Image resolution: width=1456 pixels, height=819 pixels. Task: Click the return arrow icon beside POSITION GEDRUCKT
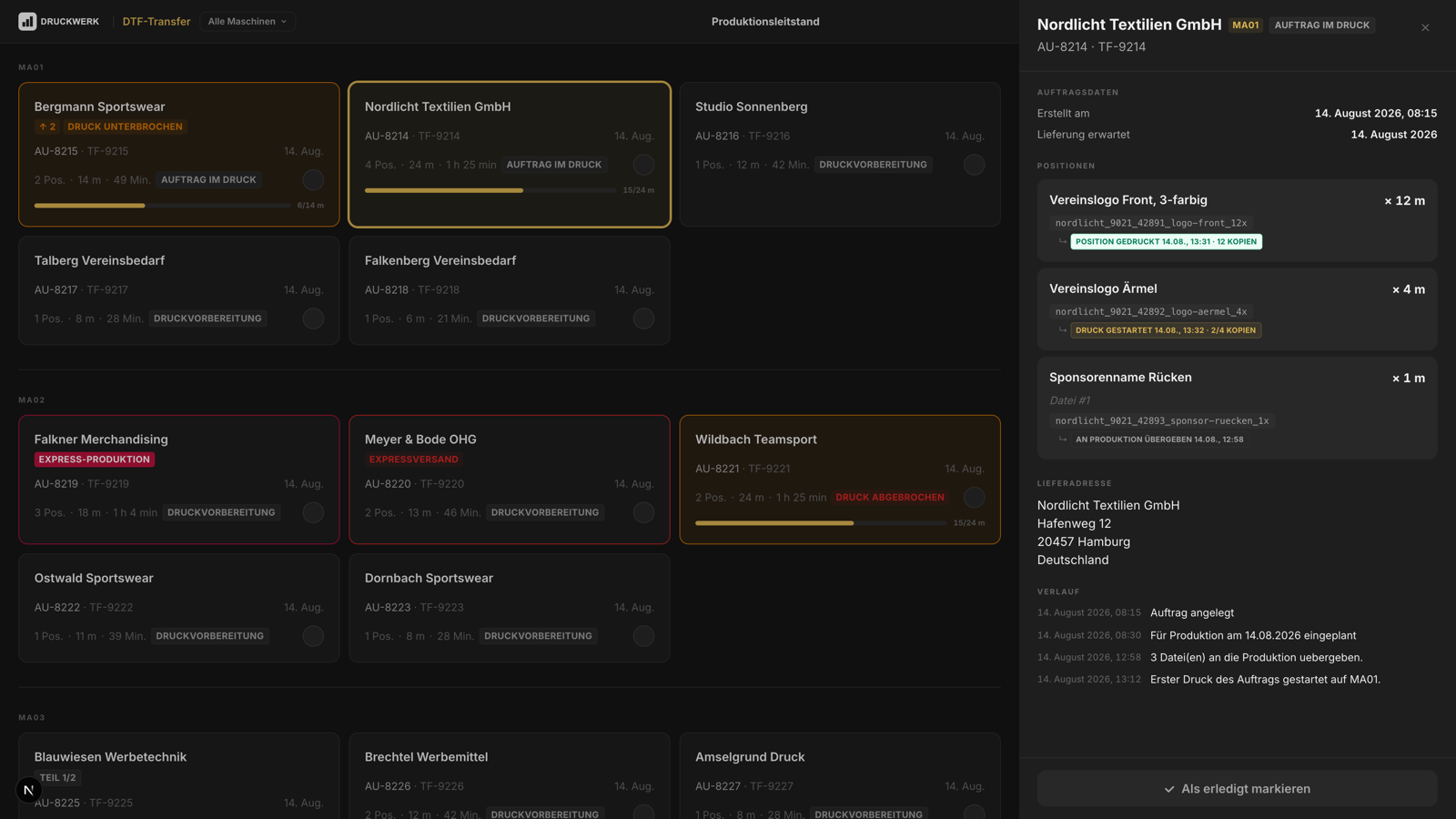pyautogui.click(x=1062, y=241)
